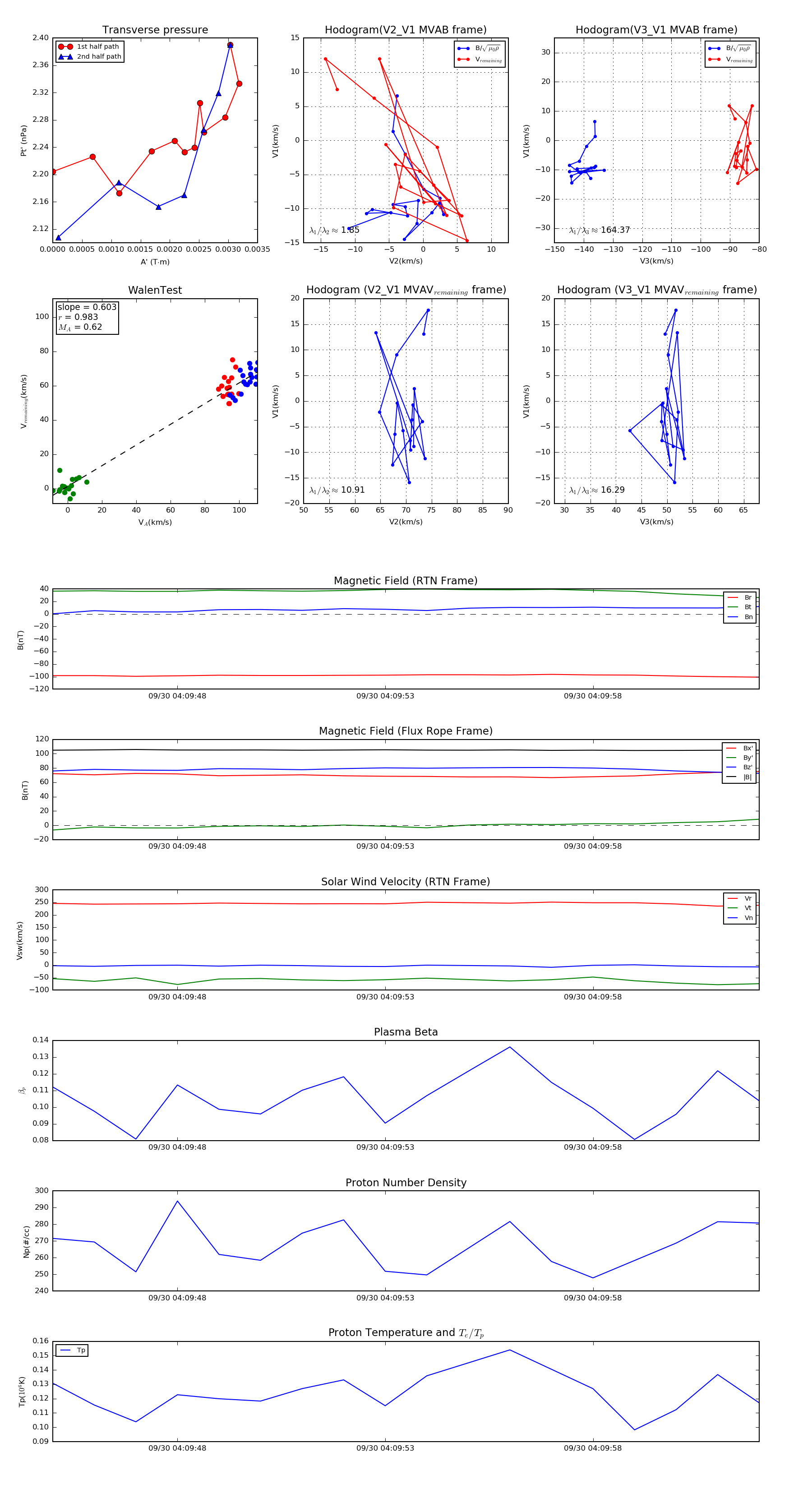The width and height of the screenshot is (812, 1489).
Task: Click the 'MA = 0.62' text
Action: (80, 327)
